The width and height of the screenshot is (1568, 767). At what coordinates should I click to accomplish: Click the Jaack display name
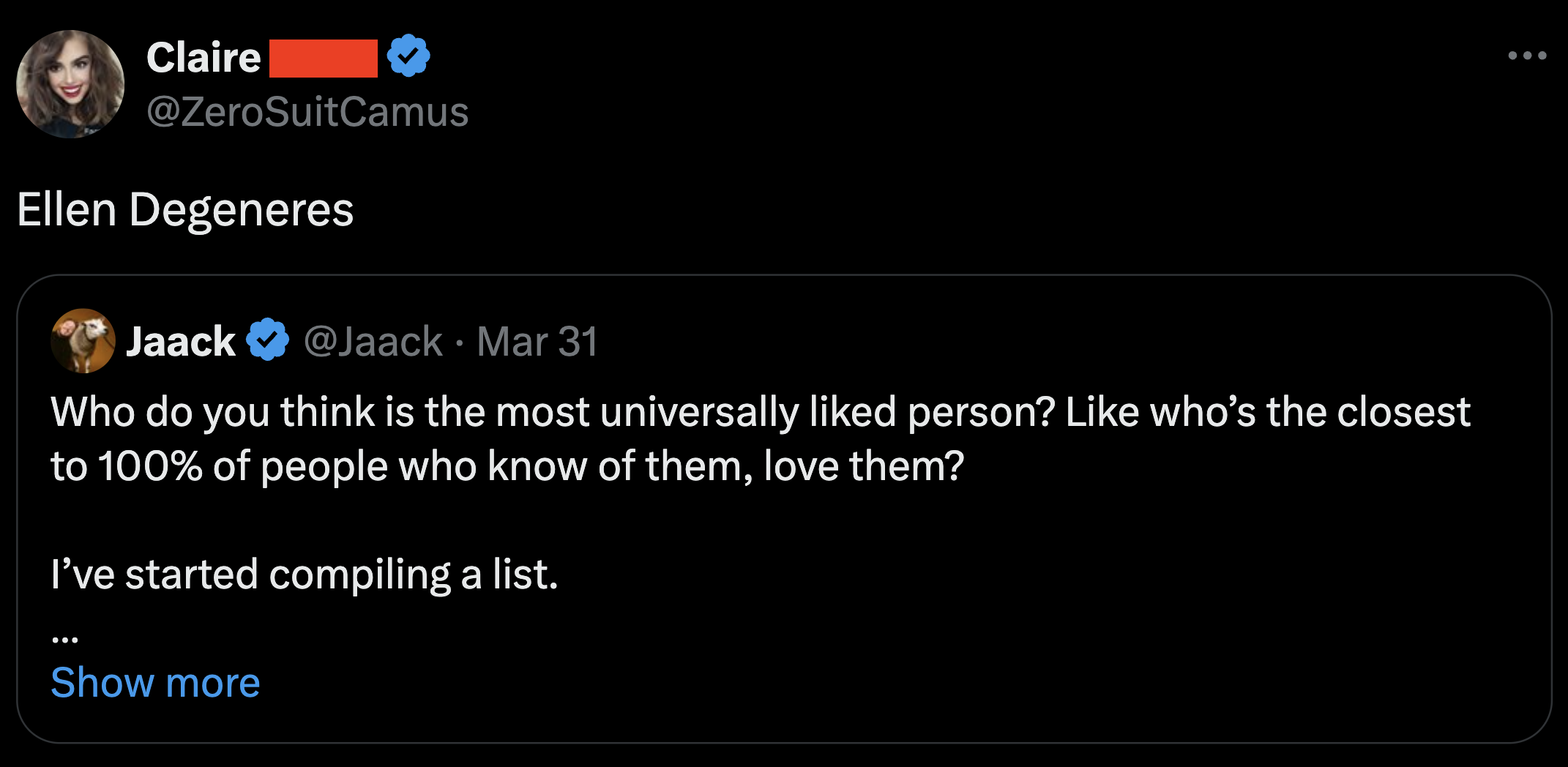pos(181,342)
